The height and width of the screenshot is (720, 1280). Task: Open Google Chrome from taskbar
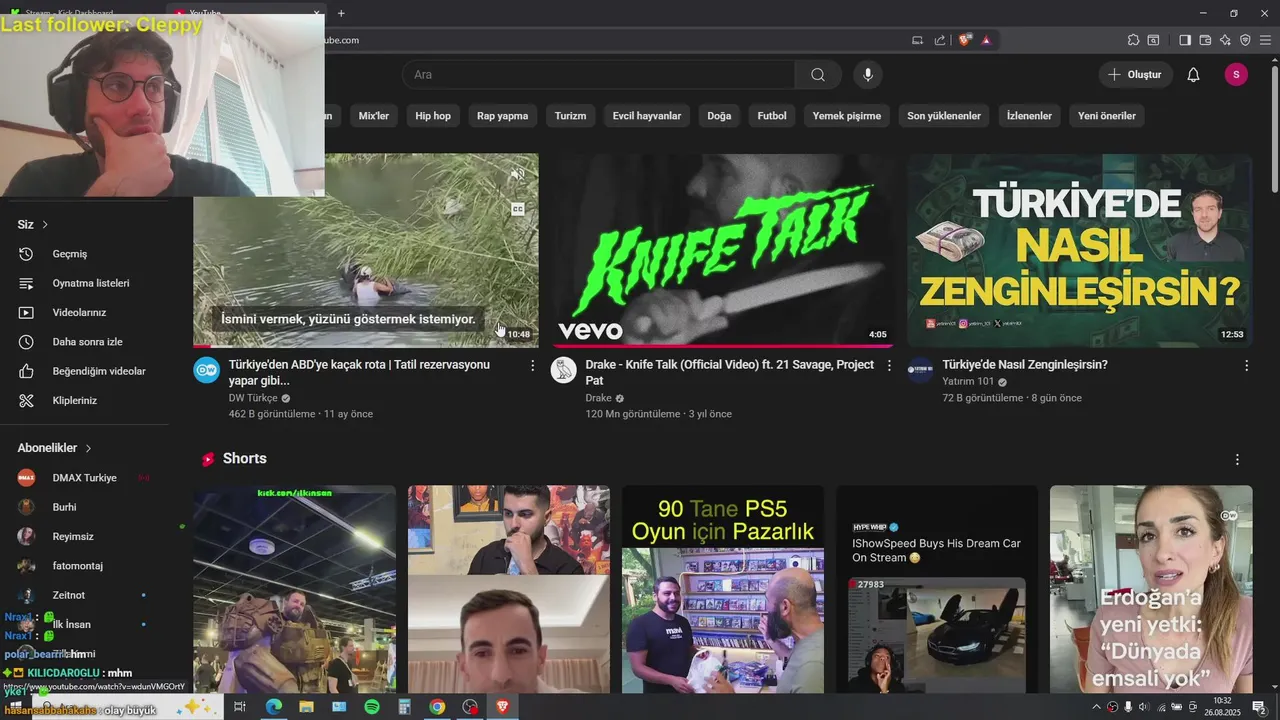click(x=437, y=707)
